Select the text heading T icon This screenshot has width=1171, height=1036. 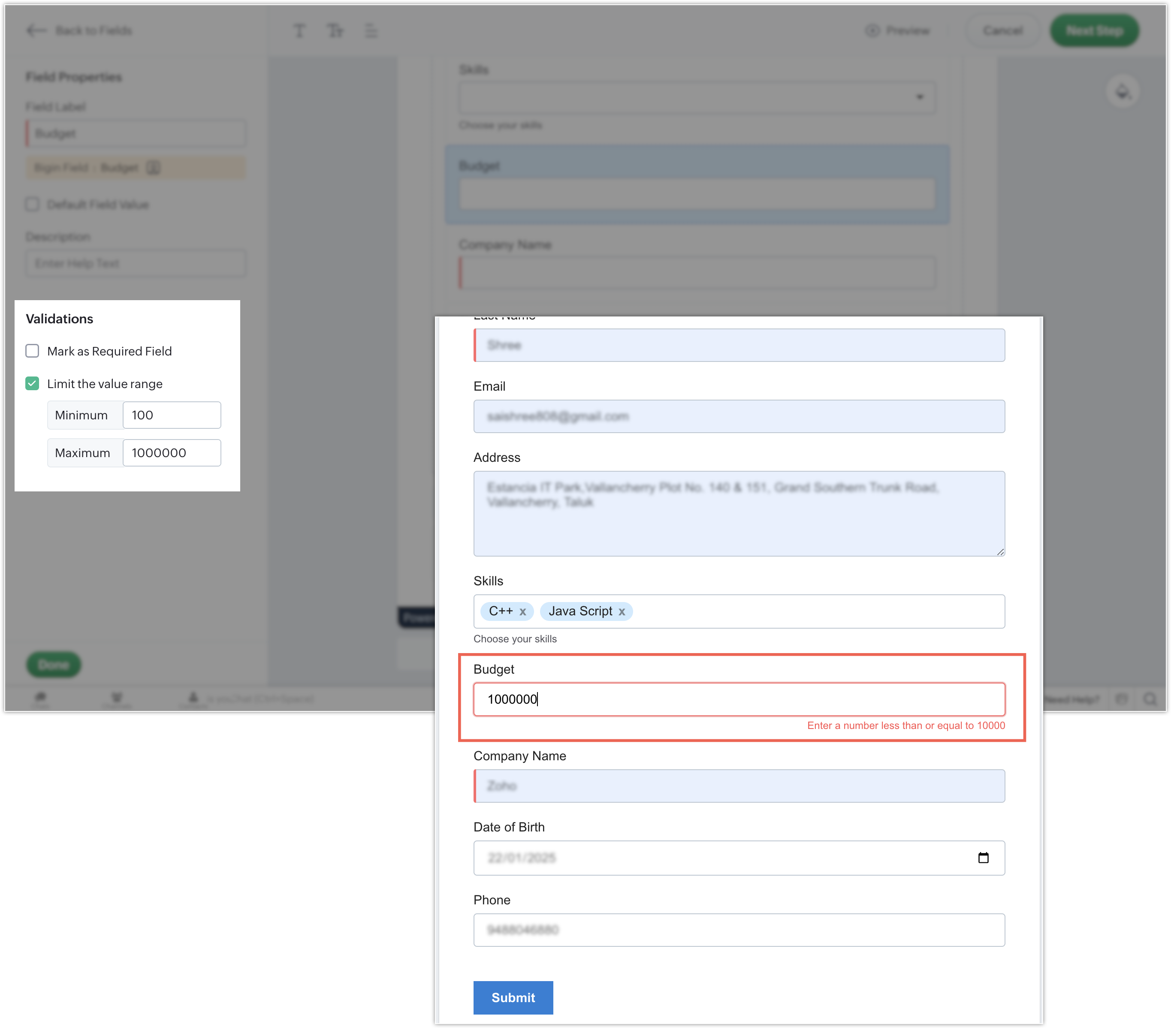299,30
